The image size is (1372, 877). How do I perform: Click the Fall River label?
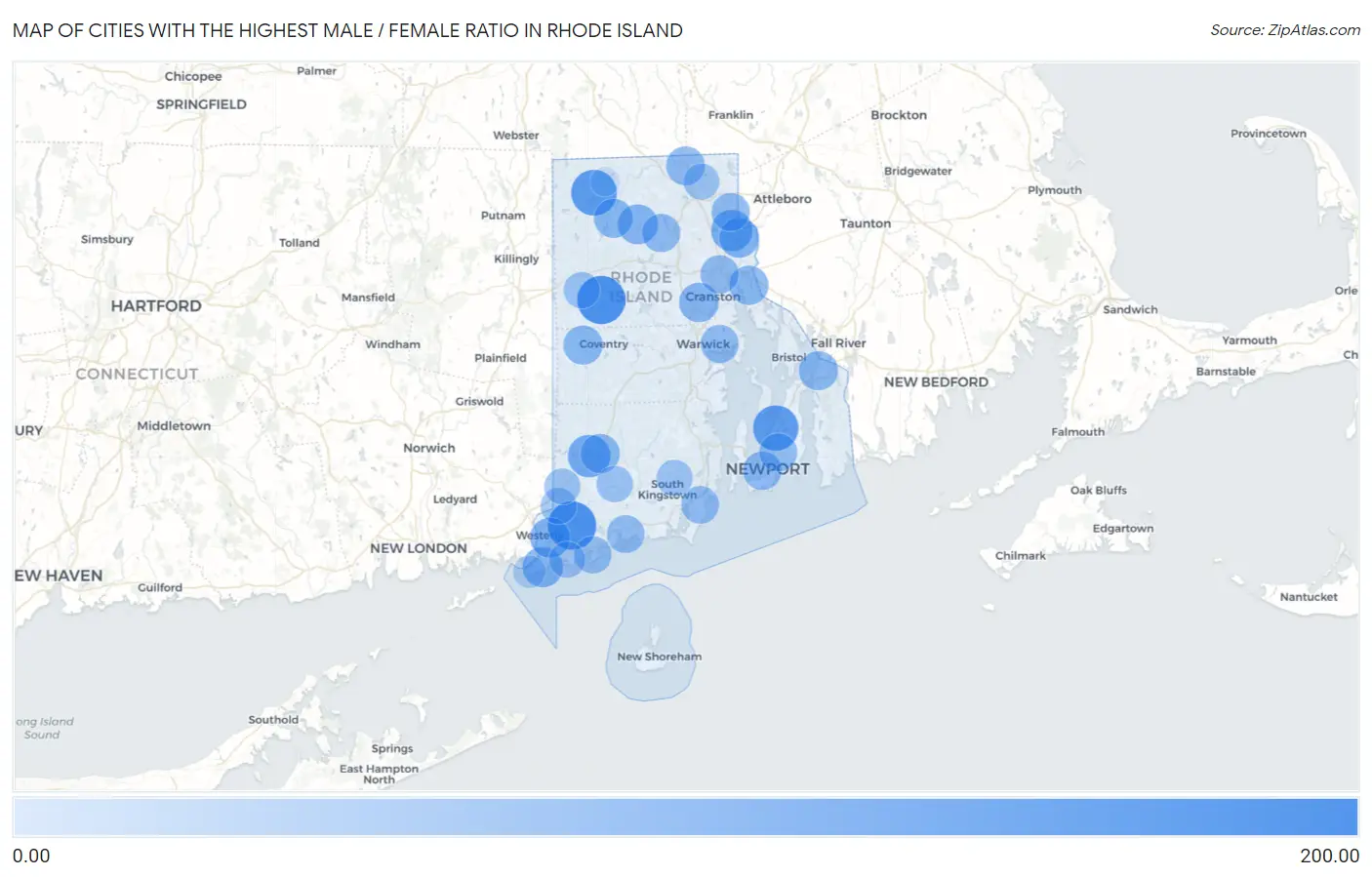pyautogui.click(x=838, y=343)
